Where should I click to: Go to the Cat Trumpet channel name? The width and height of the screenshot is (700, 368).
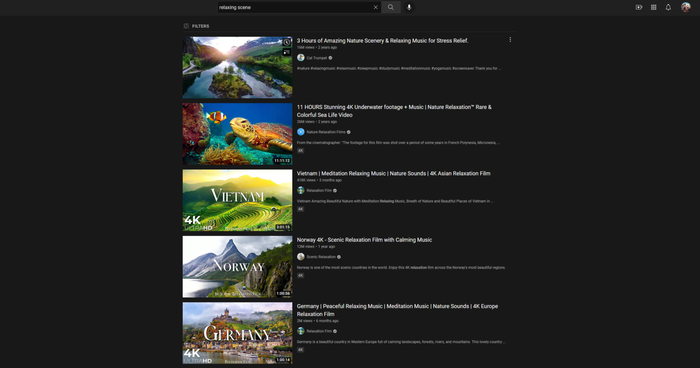coord(317,58)
